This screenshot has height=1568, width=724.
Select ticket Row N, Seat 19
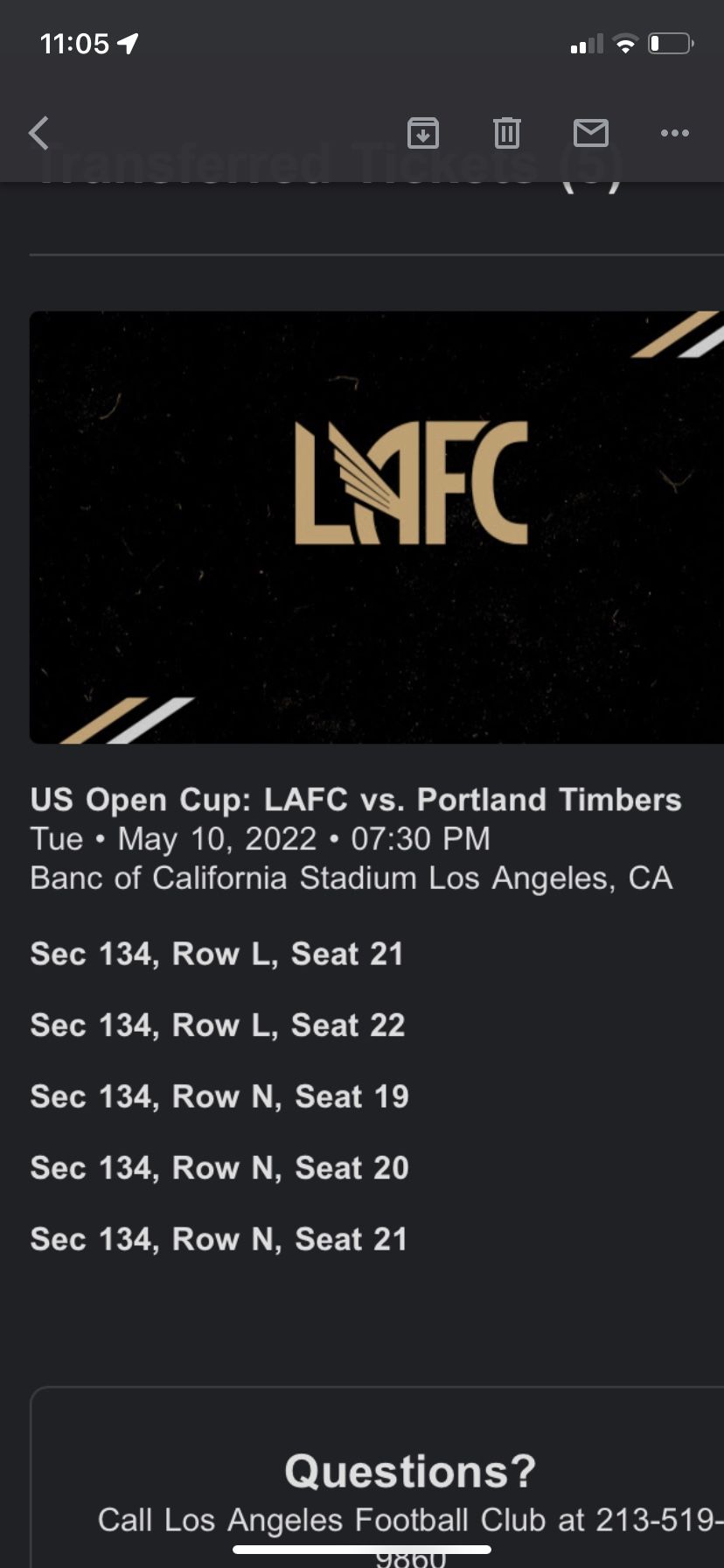click(x=219, y=1096)
